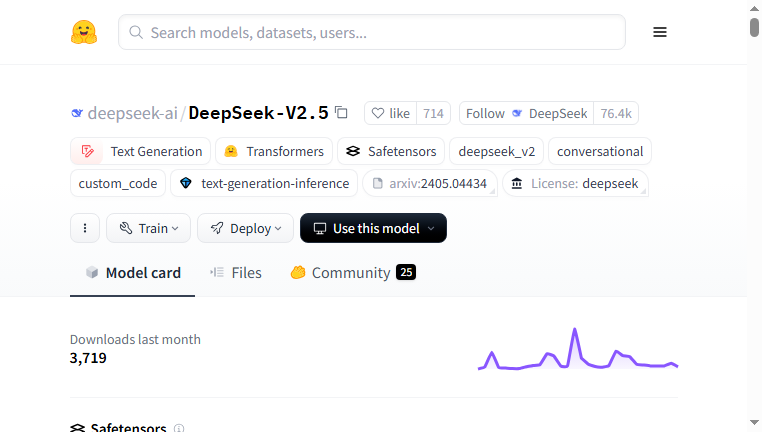Viewport: 762px width, 432px height.
Task: Open the Hugging Face logo home
Action: 84,32
